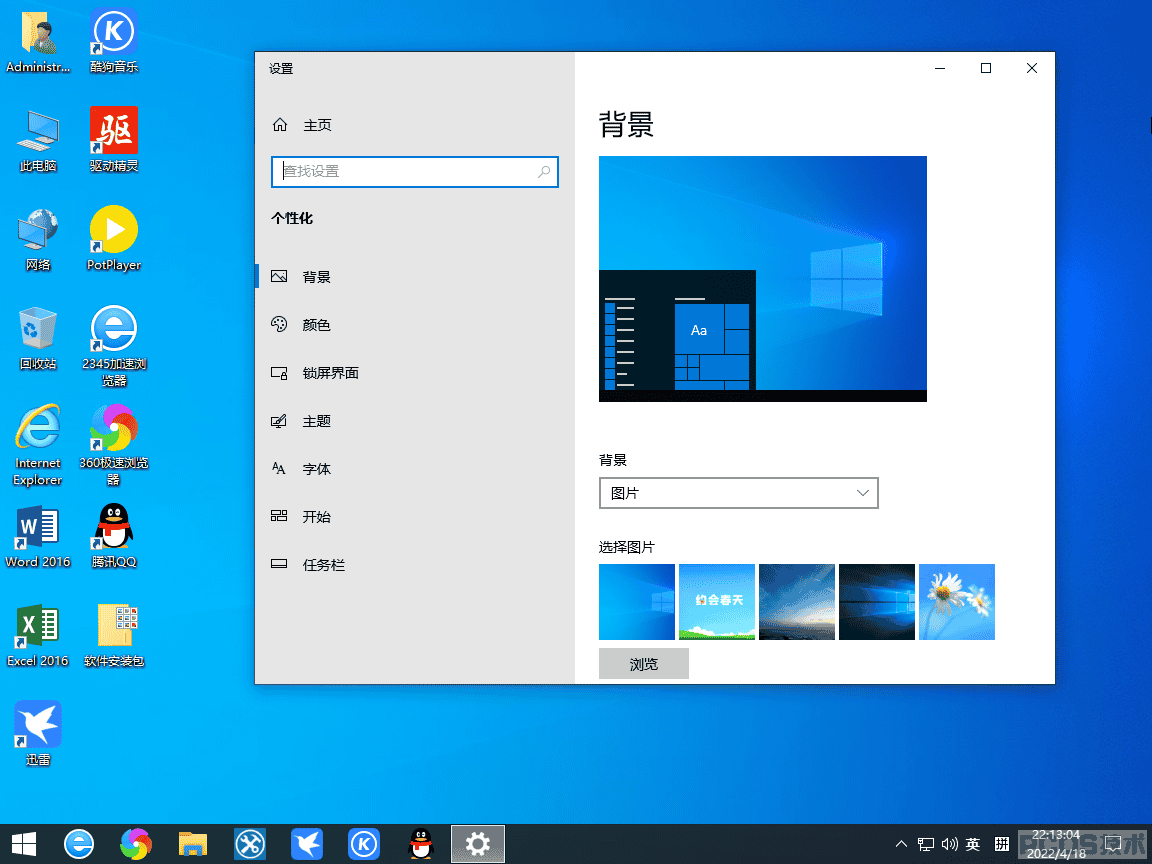Open the 开始 settings page
Viewport: 1152px width, 864px height.
(x=414, y=516)
